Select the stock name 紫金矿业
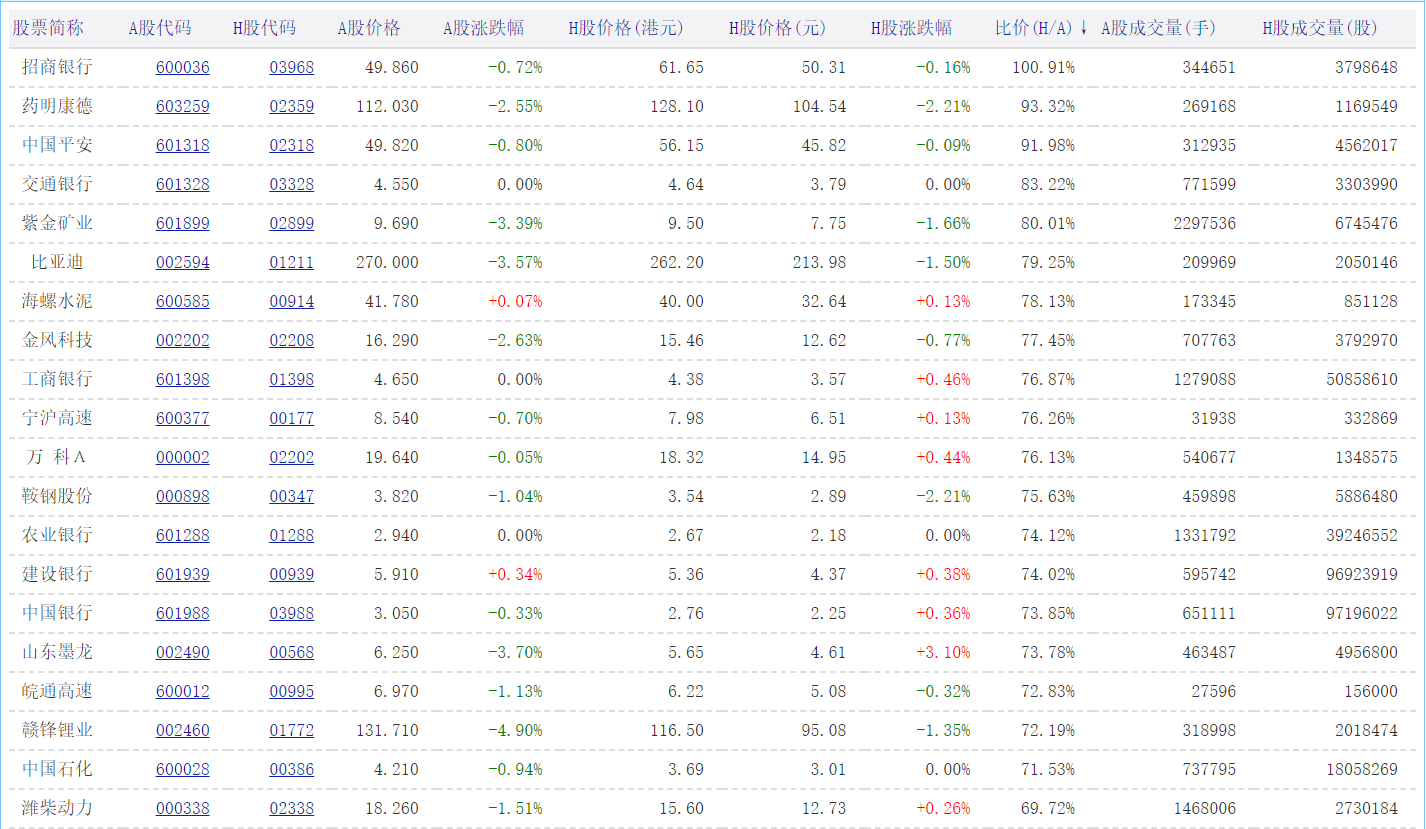This screenshot has height=829, width=1426. click(x=57, y=223)
